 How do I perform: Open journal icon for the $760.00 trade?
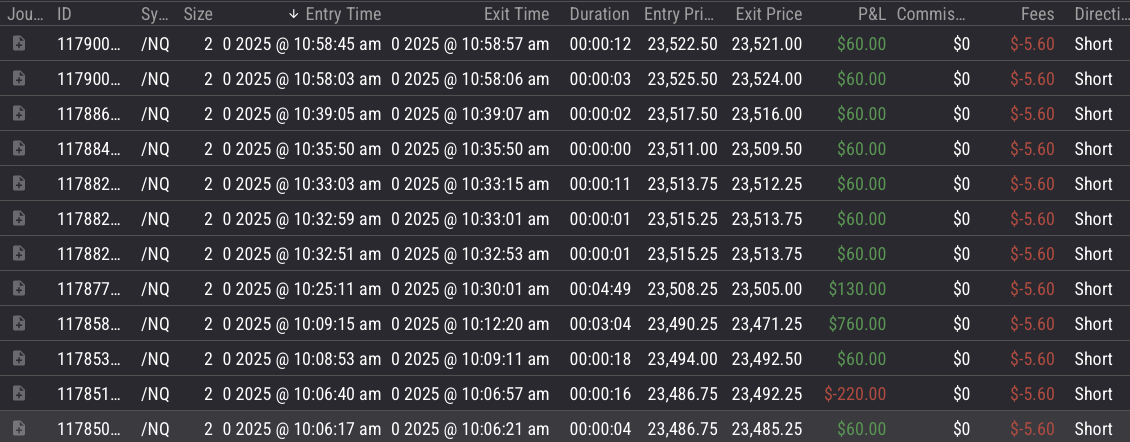pyautogui.click(x=18, y=324)
